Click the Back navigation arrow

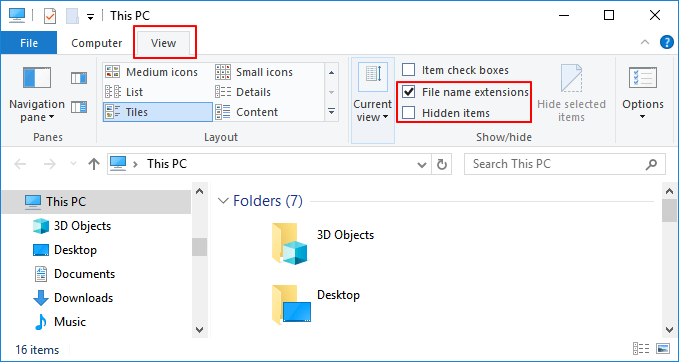click(20, 164)
